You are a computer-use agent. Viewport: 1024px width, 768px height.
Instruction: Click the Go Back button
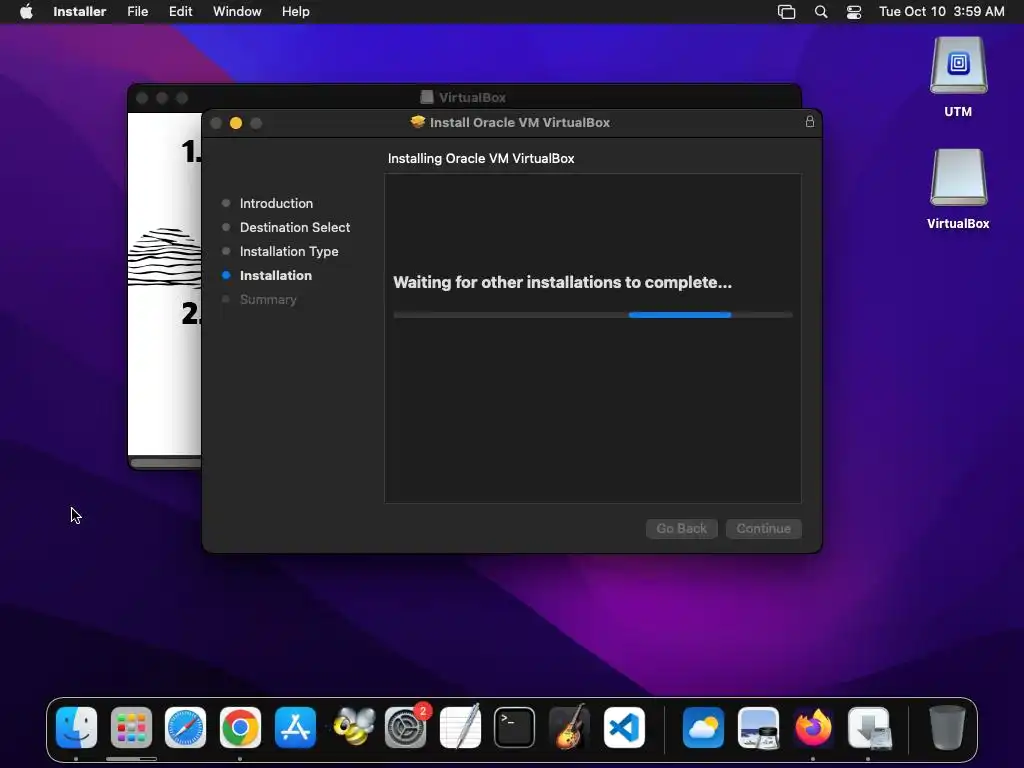682,528
